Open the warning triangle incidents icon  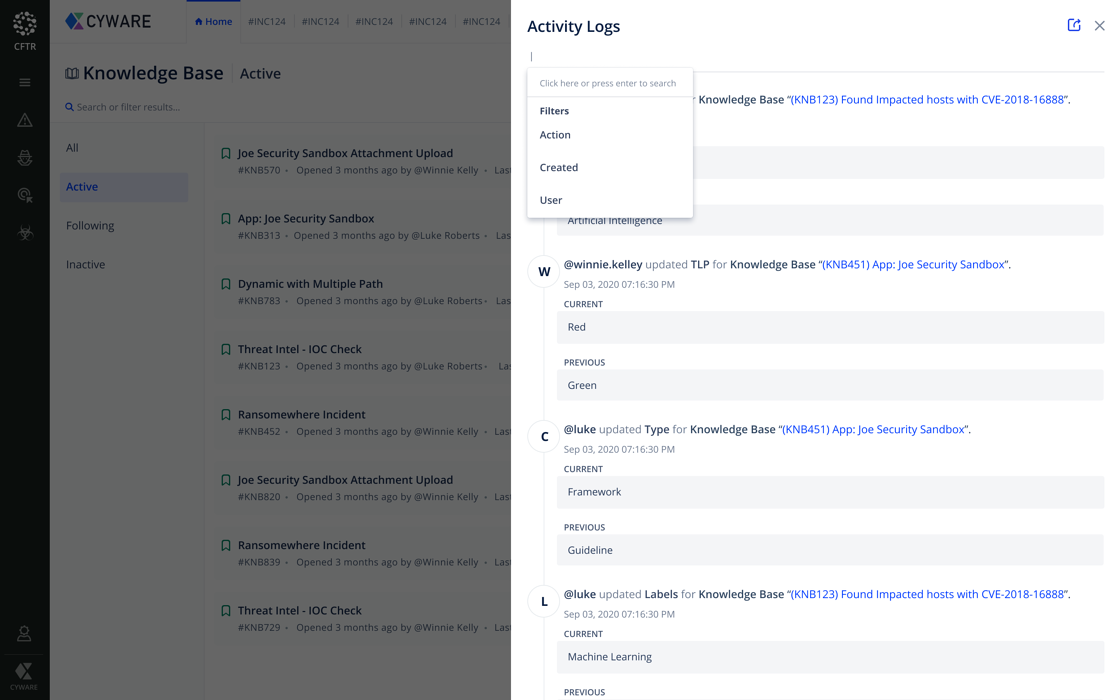coord(25,121)
